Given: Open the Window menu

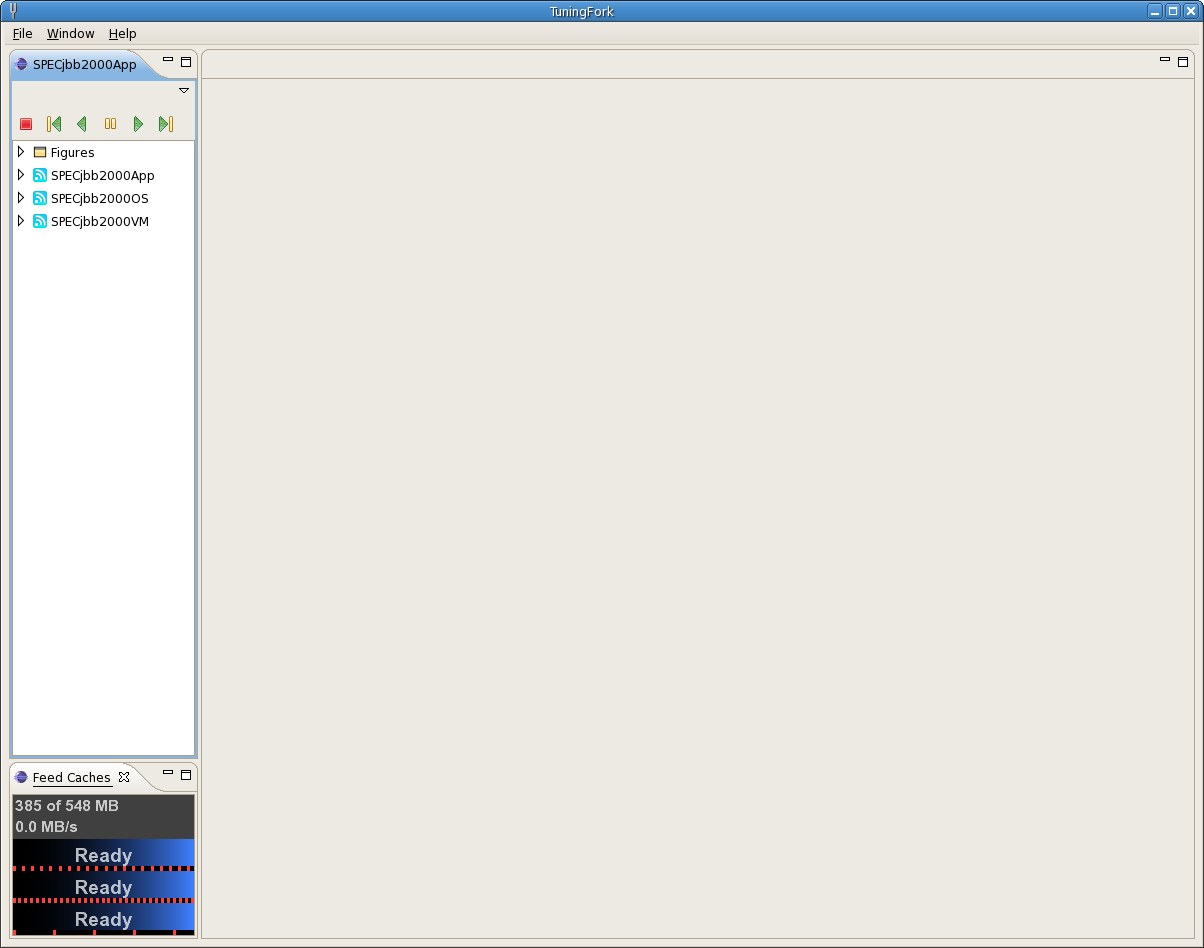Looking at the screenshot, I should click(70, 34).
